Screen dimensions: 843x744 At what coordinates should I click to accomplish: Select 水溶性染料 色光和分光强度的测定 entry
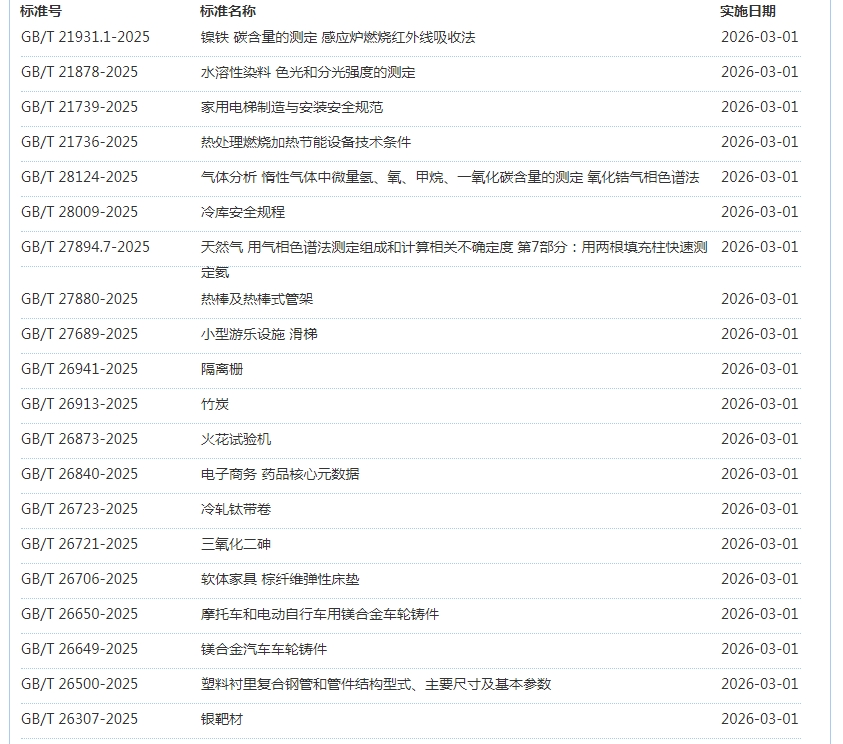tap(308, 72)
